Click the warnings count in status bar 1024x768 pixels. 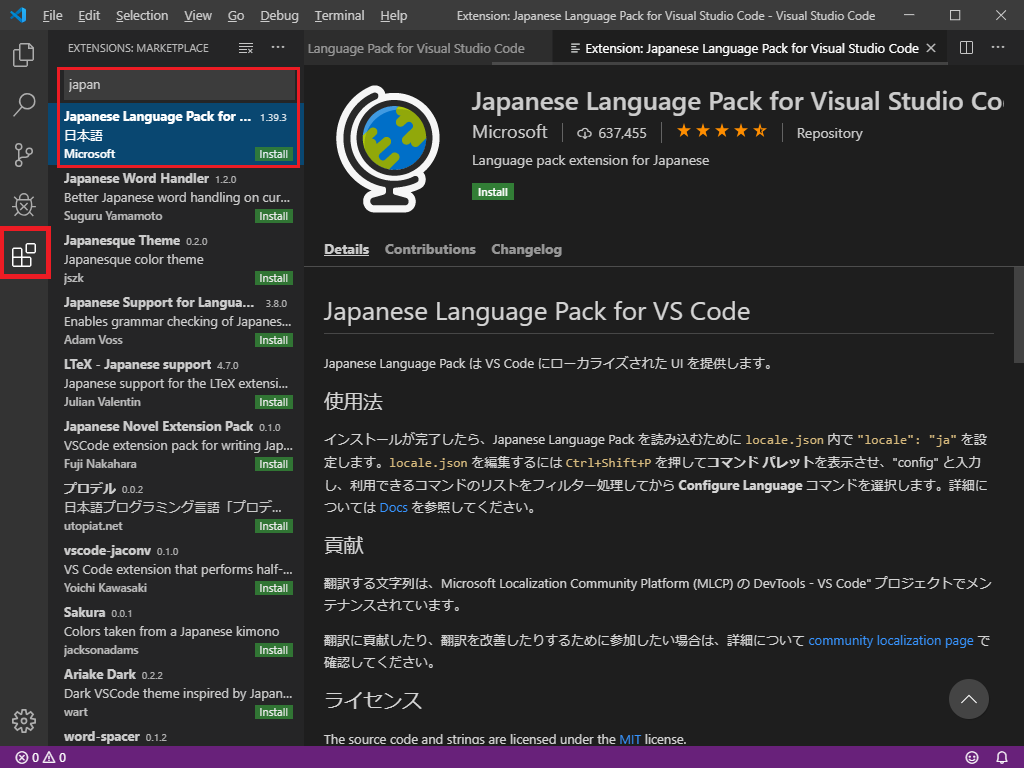55,758
